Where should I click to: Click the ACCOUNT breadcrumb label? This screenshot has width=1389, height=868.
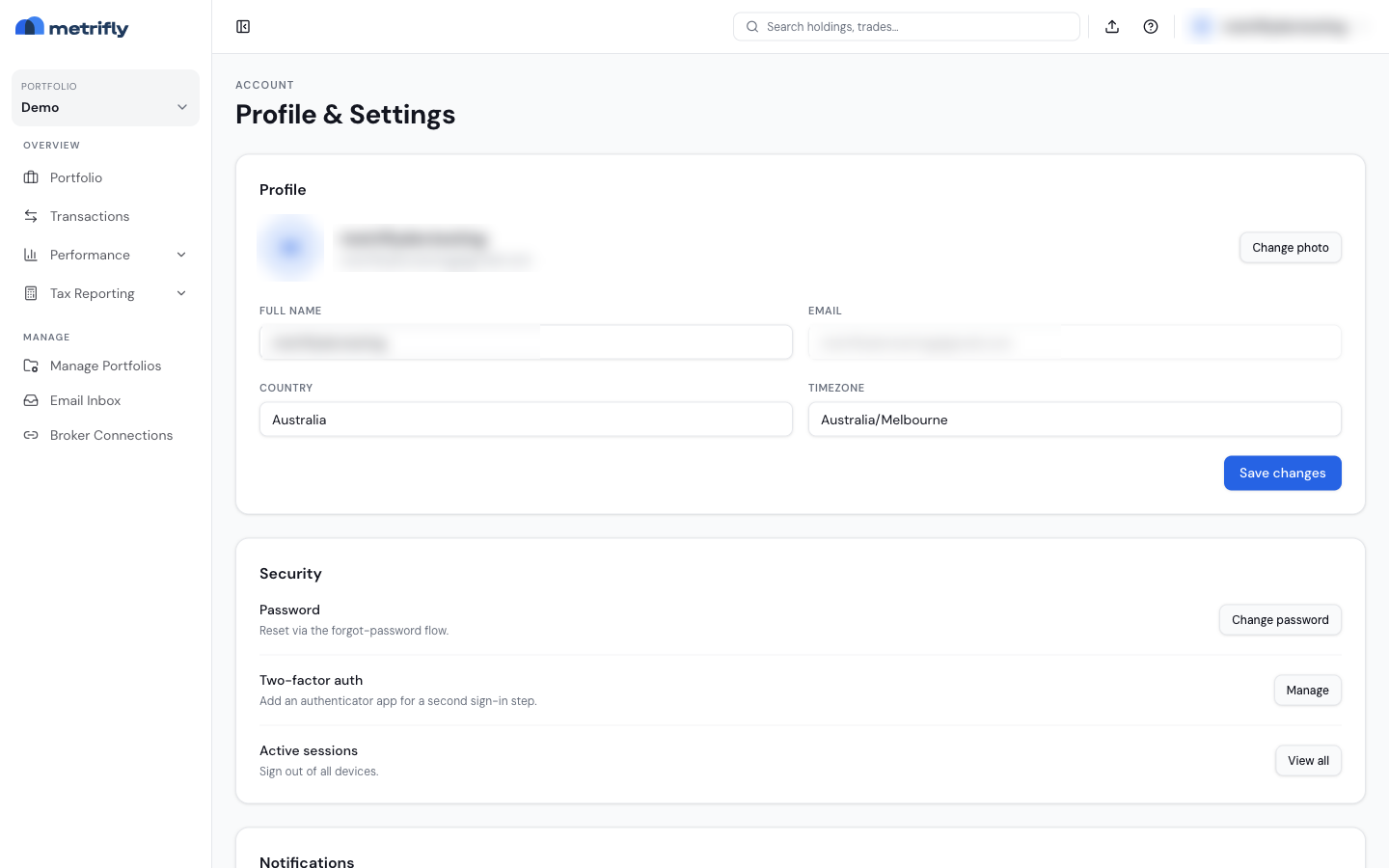coord(264,85)
